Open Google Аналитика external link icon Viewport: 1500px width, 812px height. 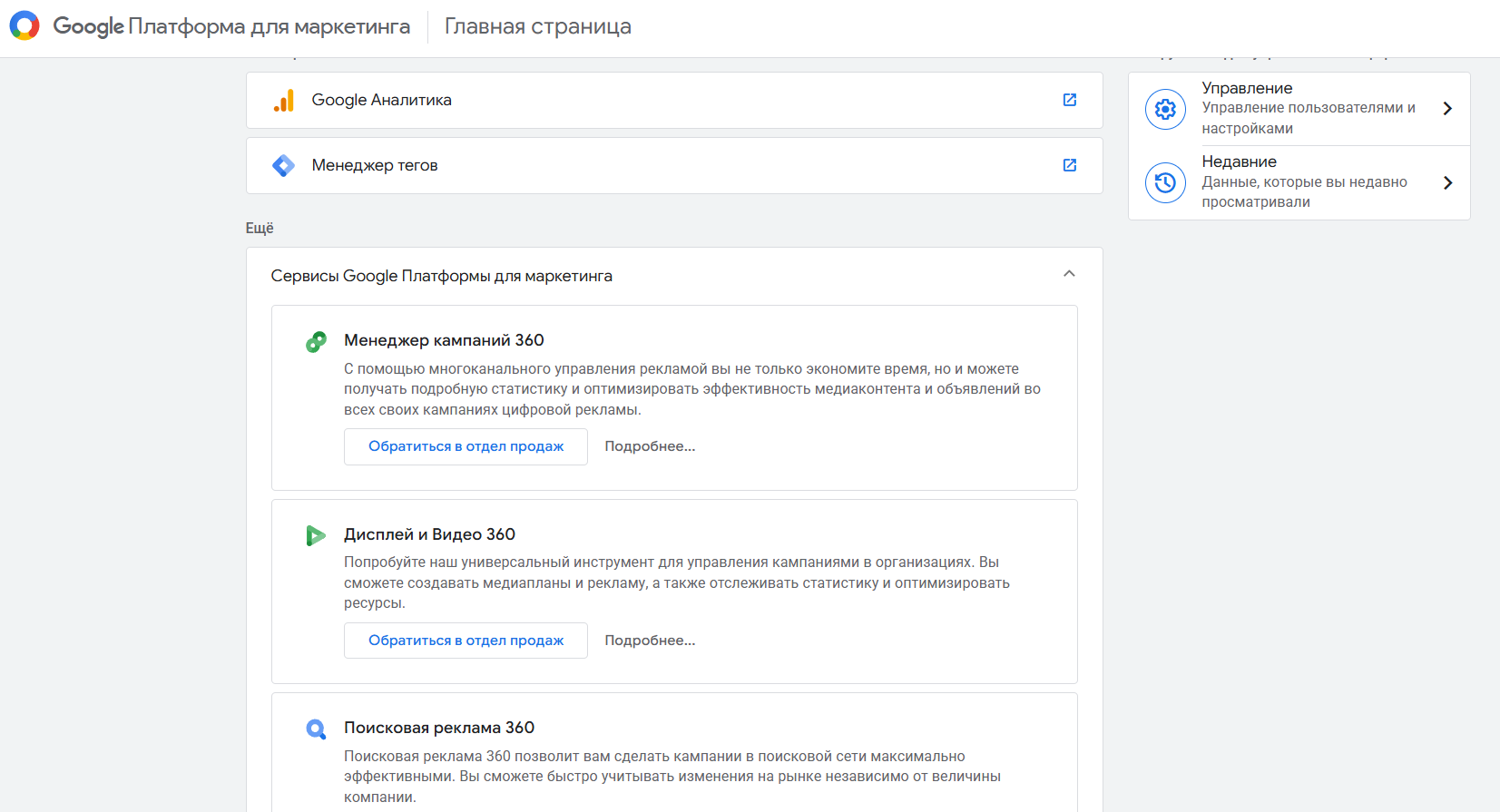(x=1070, y=100)
